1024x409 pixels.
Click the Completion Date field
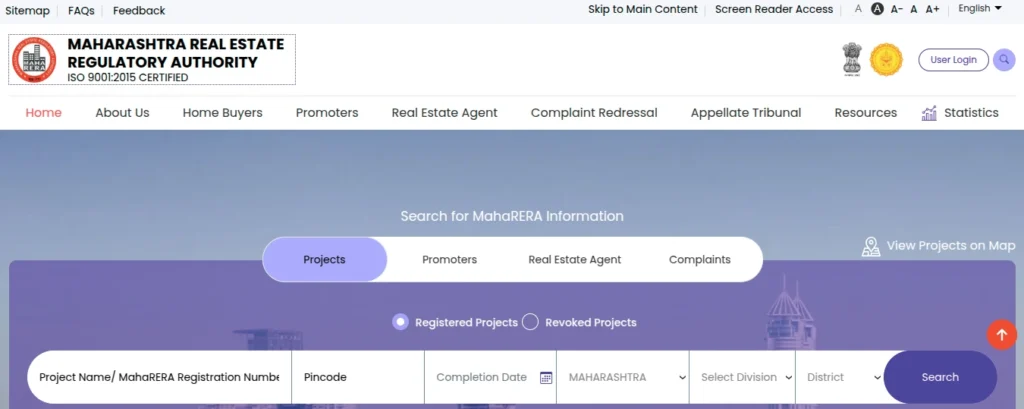tap(490, 377)
